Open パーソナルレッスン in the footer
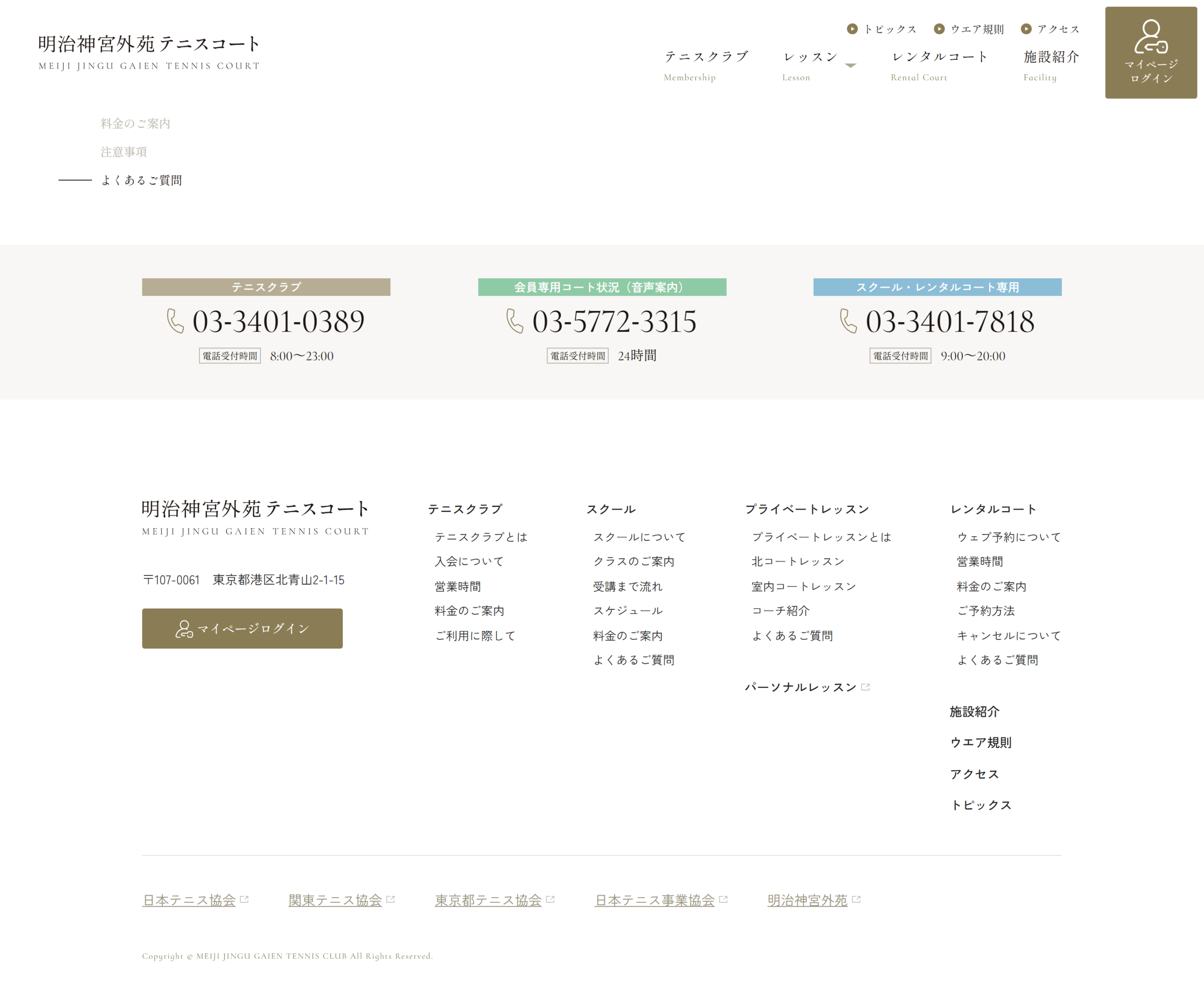The width and height of the screenshot is (1204, 1003). (x=801, y=687)
